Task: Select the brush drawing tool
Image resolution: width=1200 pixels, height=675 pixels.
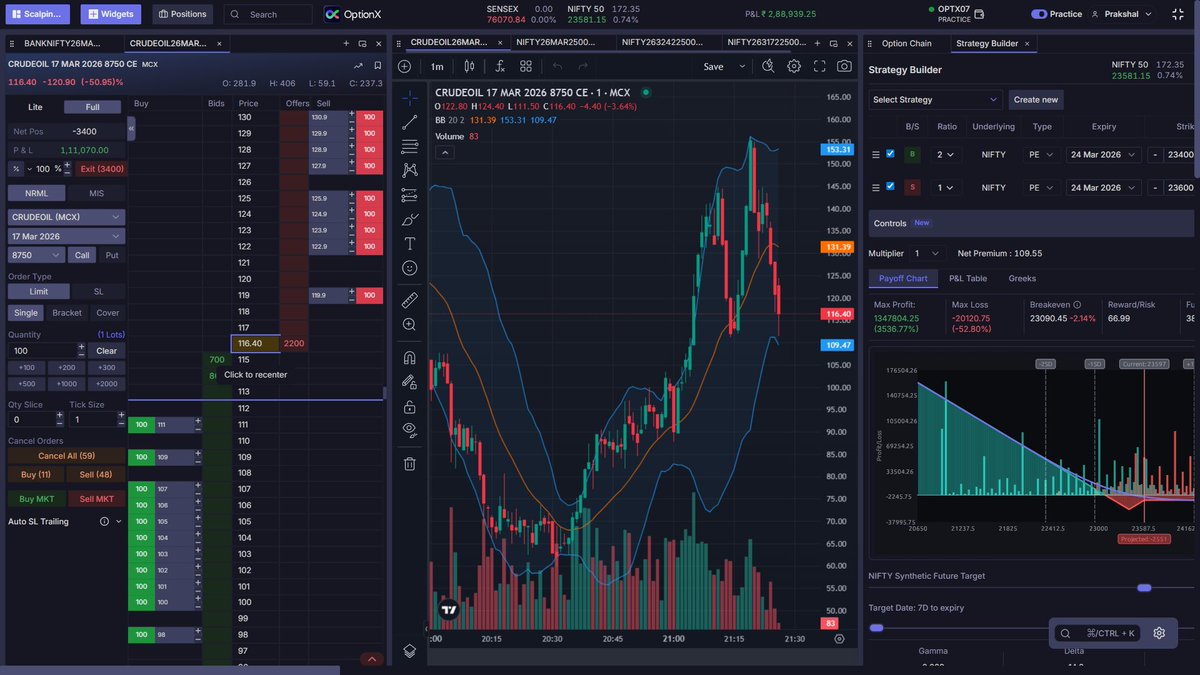Action: click(410, 219)
